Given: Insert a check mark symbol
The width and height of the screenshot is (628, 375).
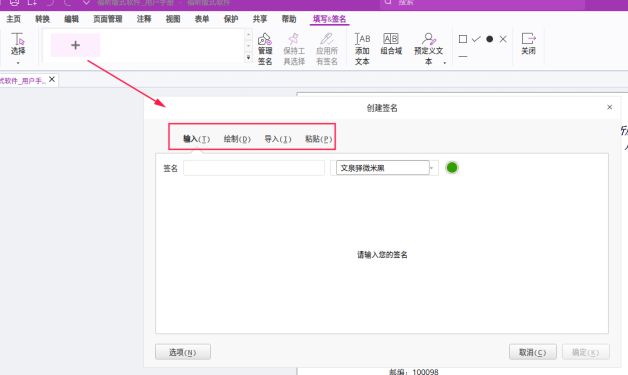Looking at the screenshot, I should tap(476, 39).
